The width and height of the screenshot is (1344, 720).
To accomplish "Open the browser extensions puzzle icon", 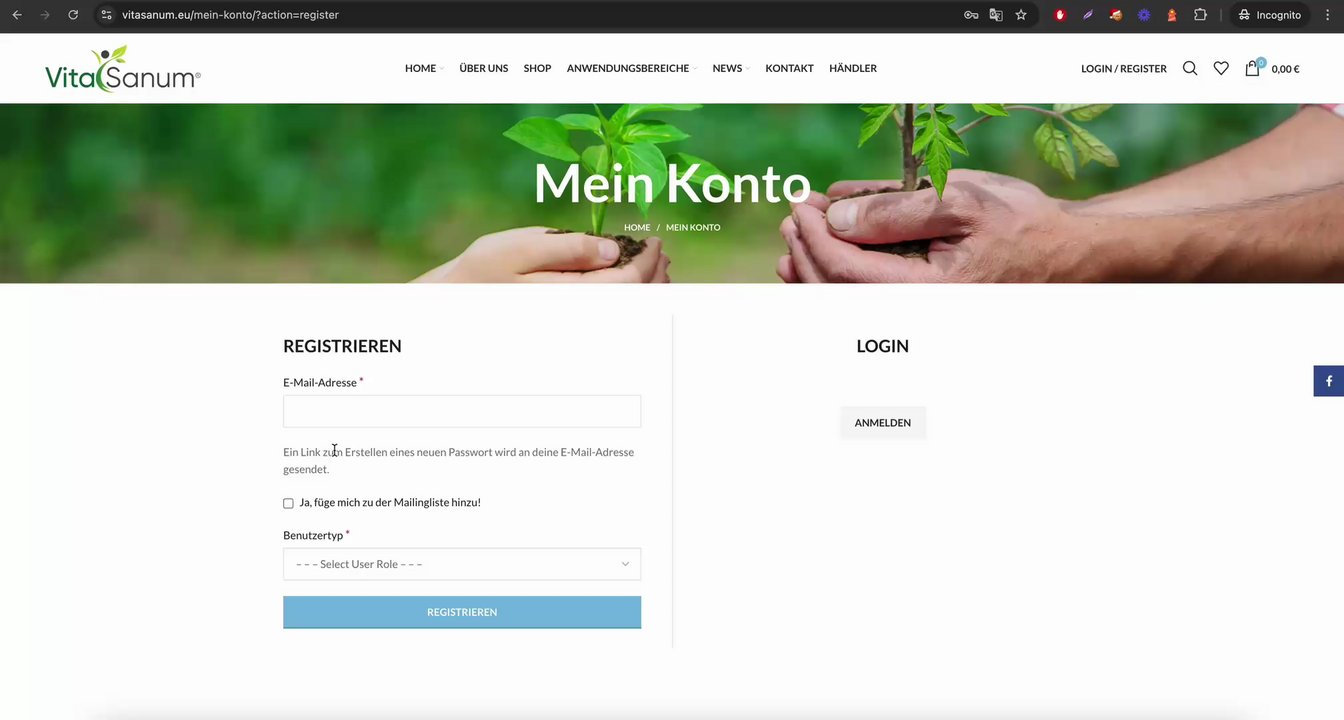I will 1200,15.
